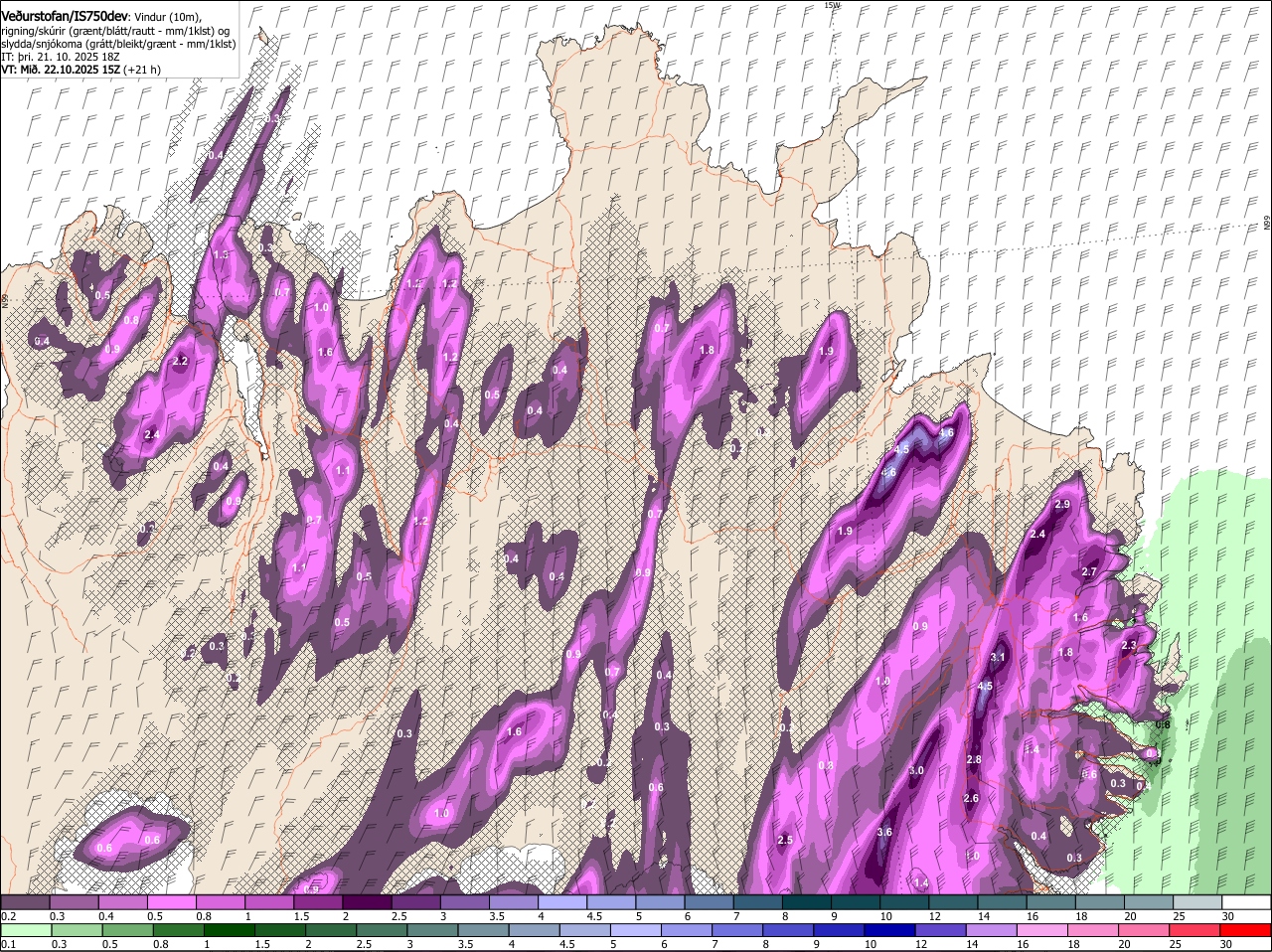
Task: Select the bright pink swatch between 0.5 and 0.8 in the top legend
Action: pos(171,902)
